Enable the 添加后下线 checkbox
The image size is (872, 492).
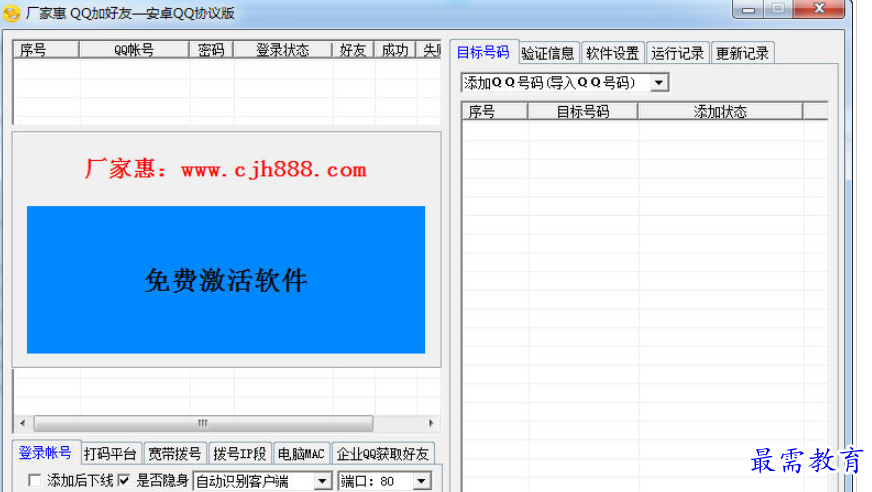[x=34, y=480]
